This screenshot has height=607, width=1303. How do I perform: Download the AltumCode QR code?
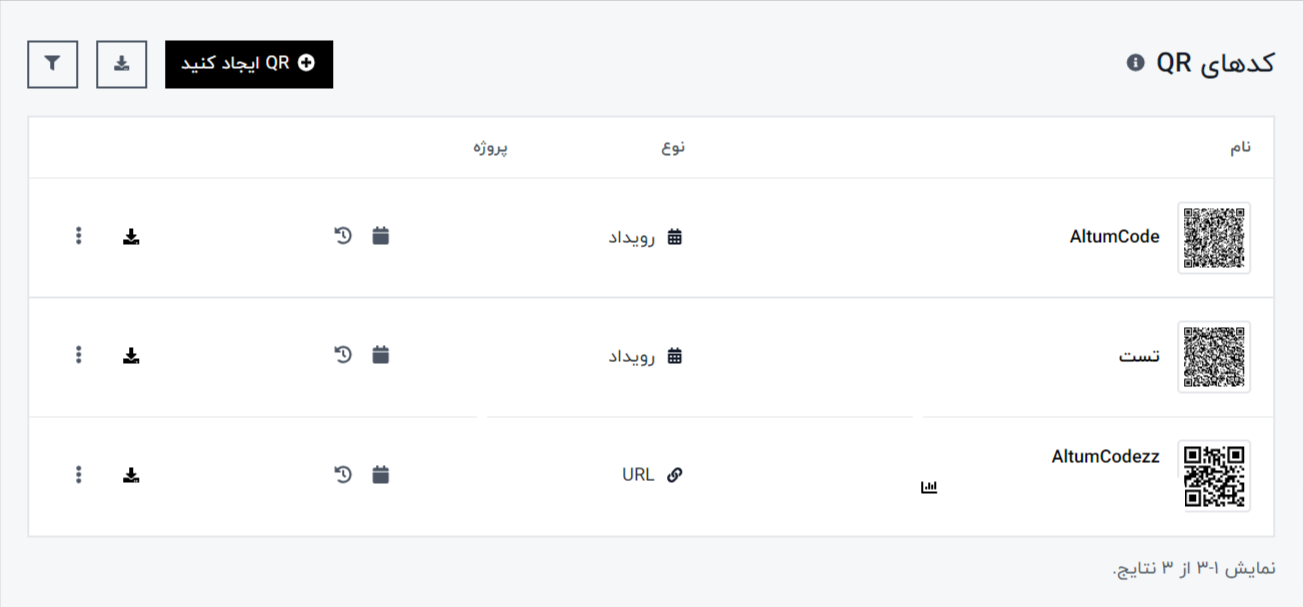131,237
